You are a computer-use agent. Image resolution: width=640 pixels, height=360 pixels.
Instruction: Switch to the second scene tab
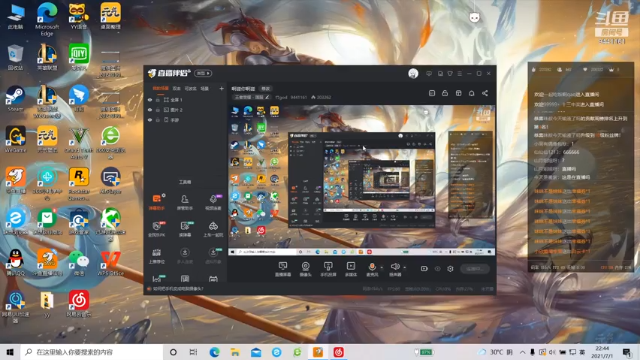(x=176, y=89)
